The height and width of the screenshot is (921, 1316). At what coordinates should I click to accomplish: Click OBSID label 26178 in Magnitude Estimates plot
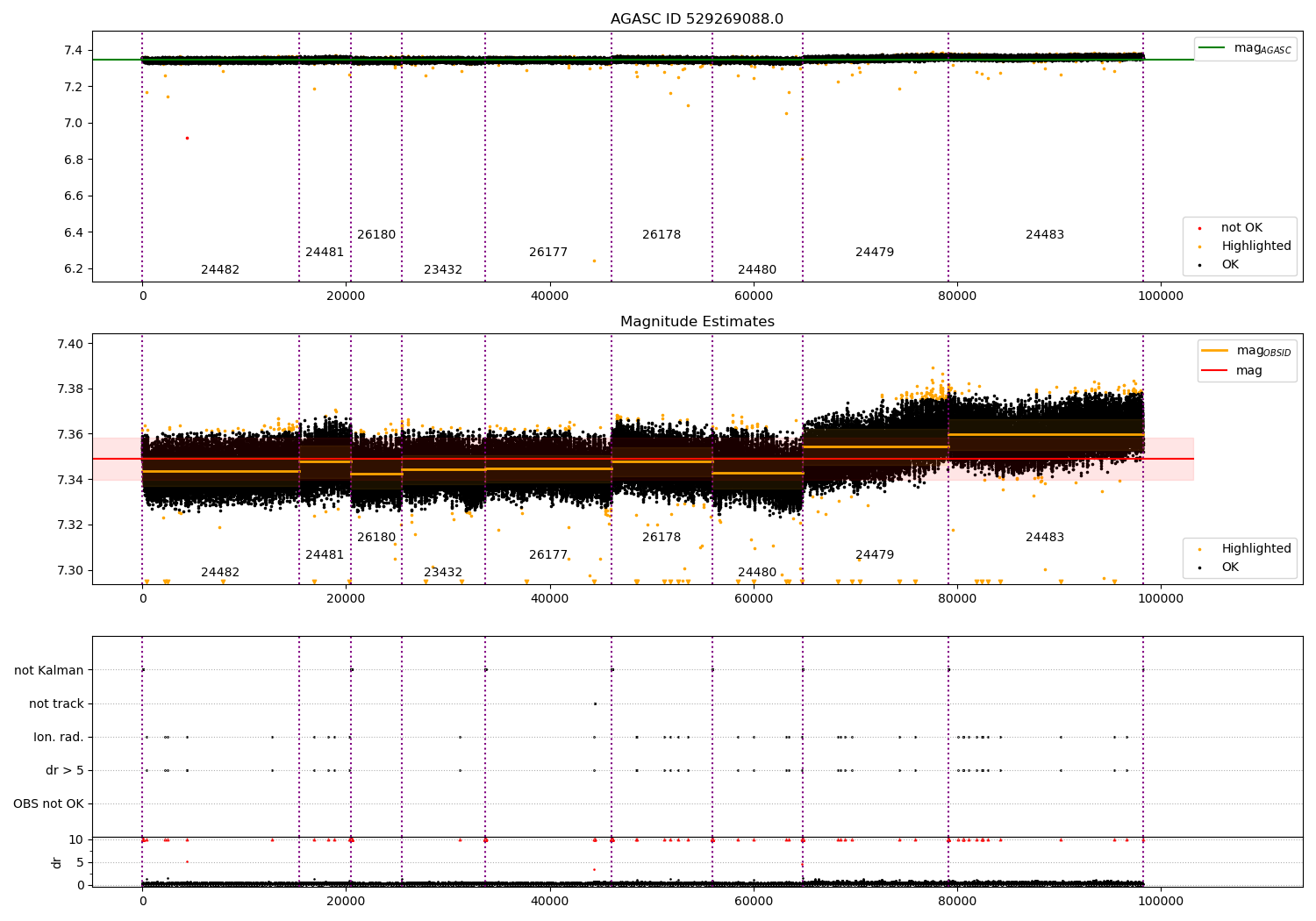tap(662, 538)
